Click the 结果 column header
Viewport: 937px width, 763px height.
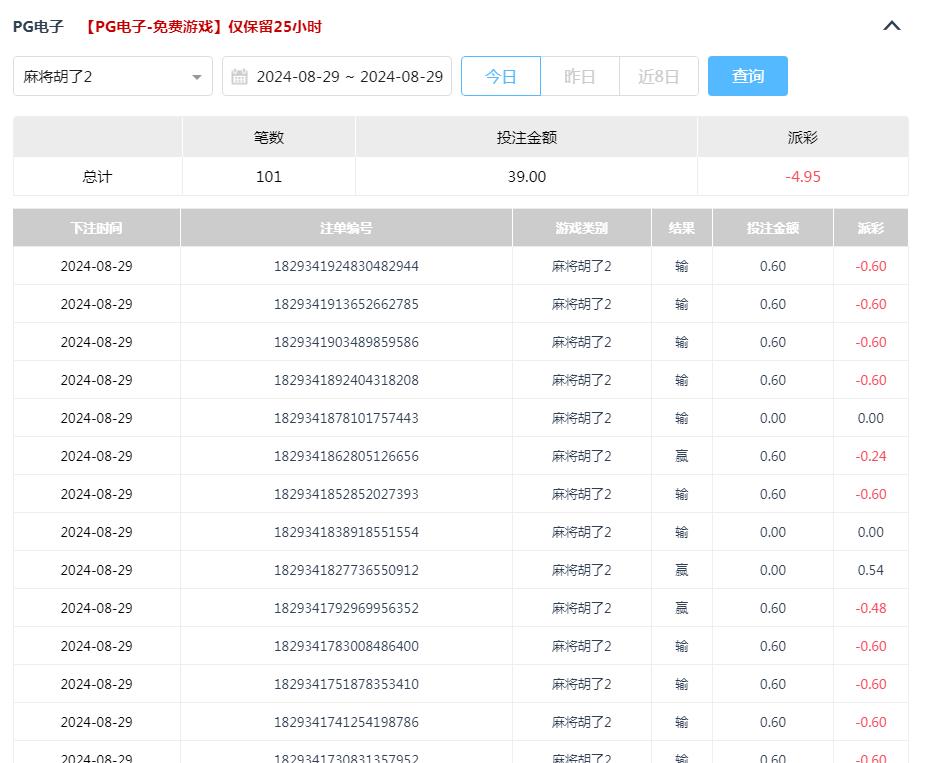tap(681, 227)
